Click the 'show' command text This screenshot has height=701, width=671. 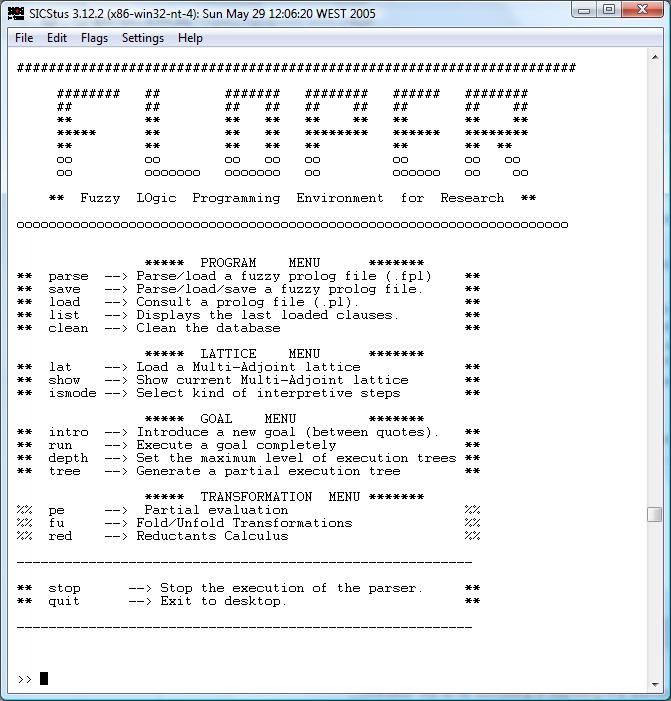(x=64, y=380)
